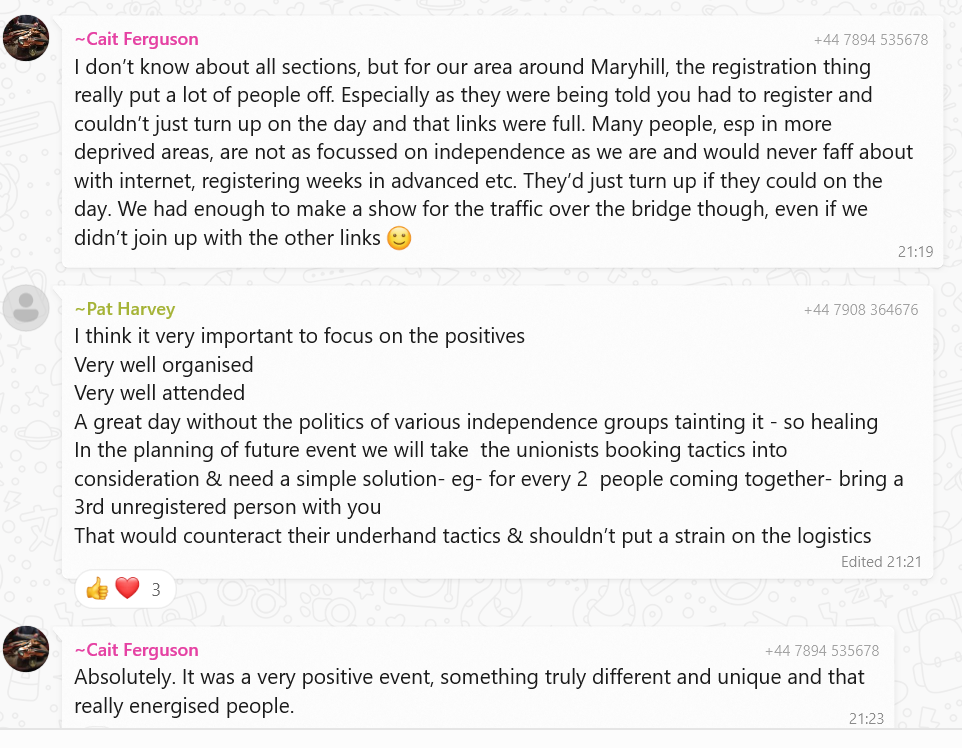Click ~Cait Ferguson's name above the "Absolutely" reply
The height and width of the screenshot is (748, 962).
136,650
